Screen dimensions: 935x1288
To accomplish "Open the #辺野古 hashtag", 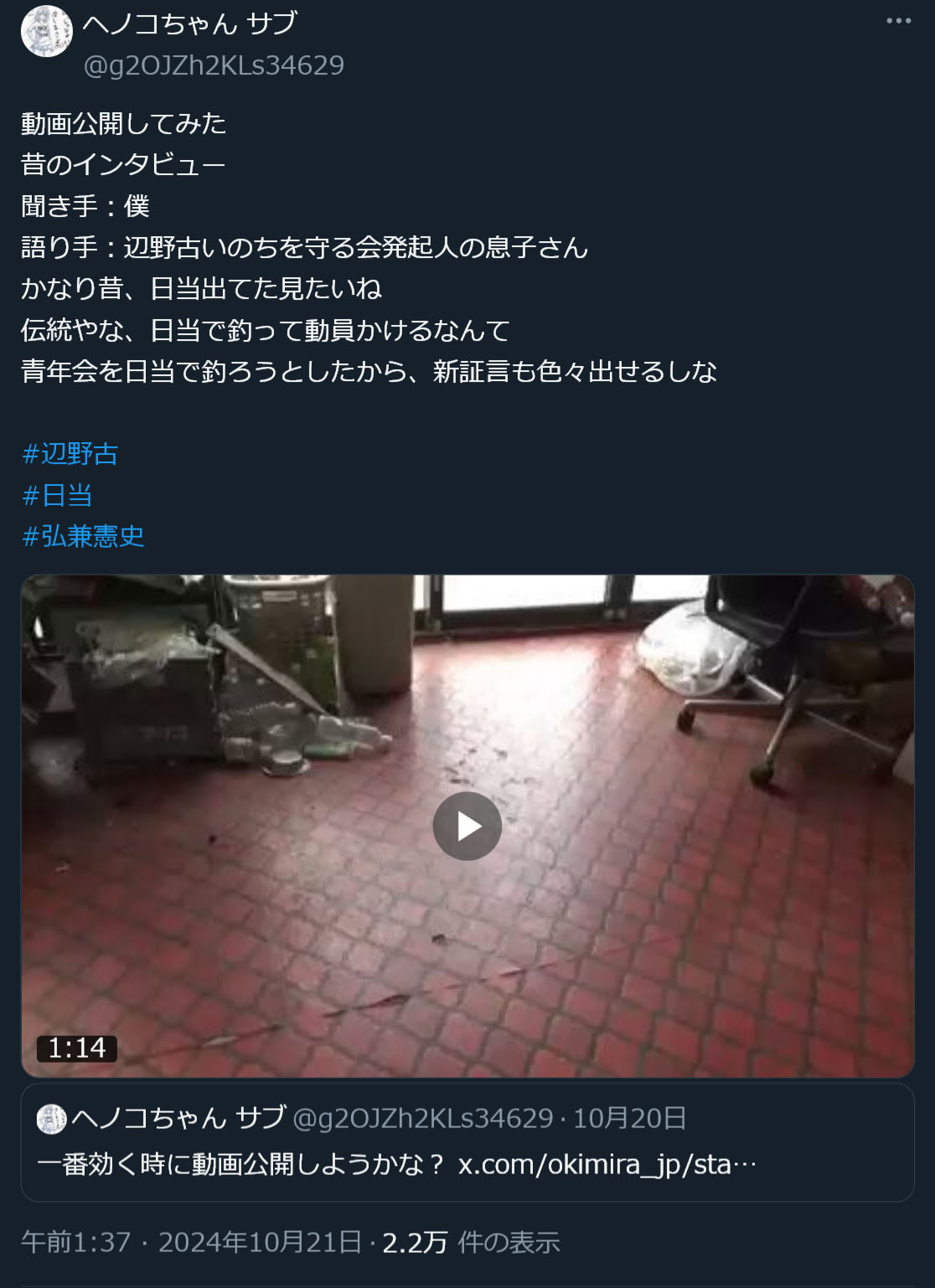I will click(70, 454).
